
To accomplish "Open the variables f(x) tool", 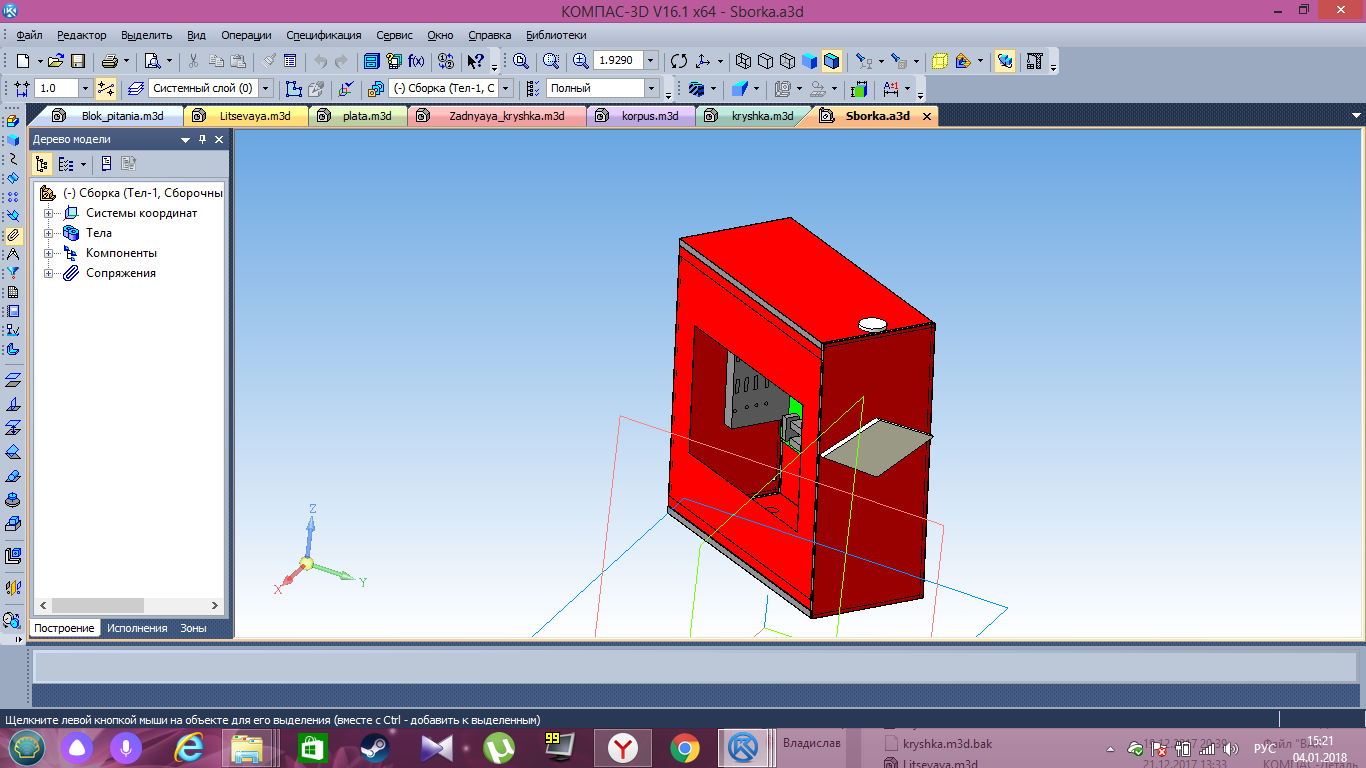I will coord(416,61).
